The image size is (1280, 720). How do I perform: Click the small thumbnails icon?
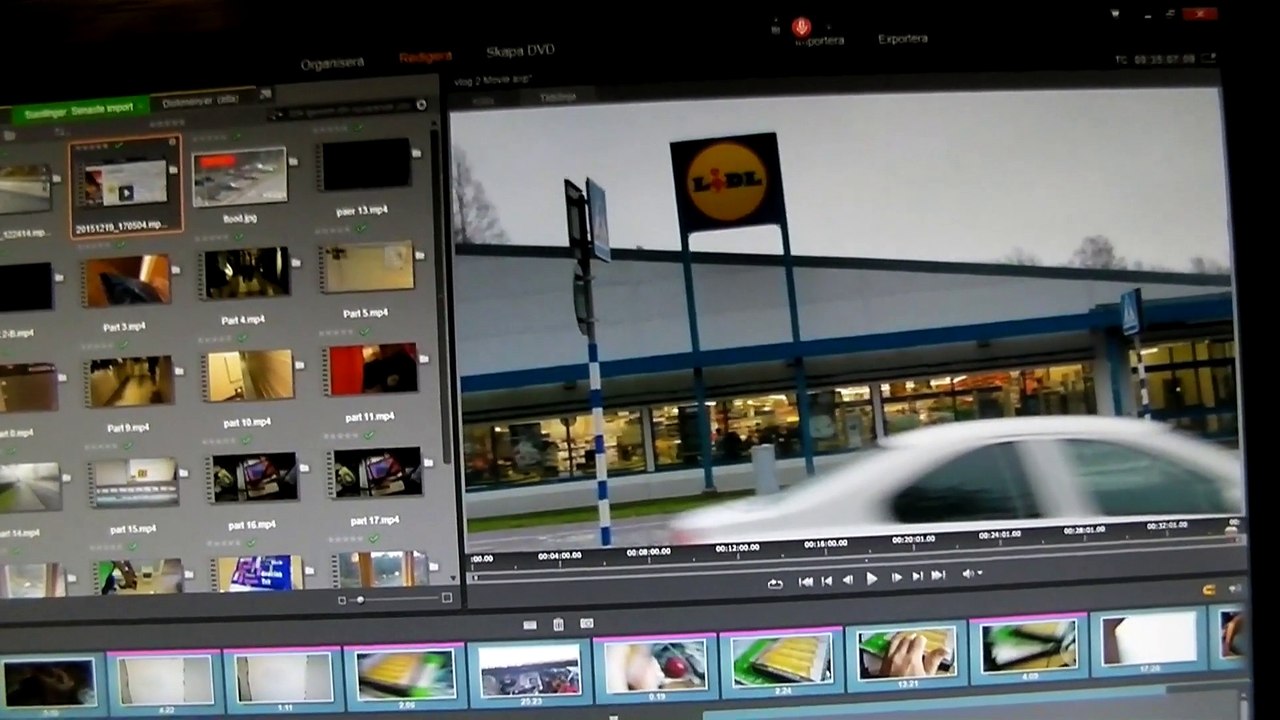[x=342, y=600]
